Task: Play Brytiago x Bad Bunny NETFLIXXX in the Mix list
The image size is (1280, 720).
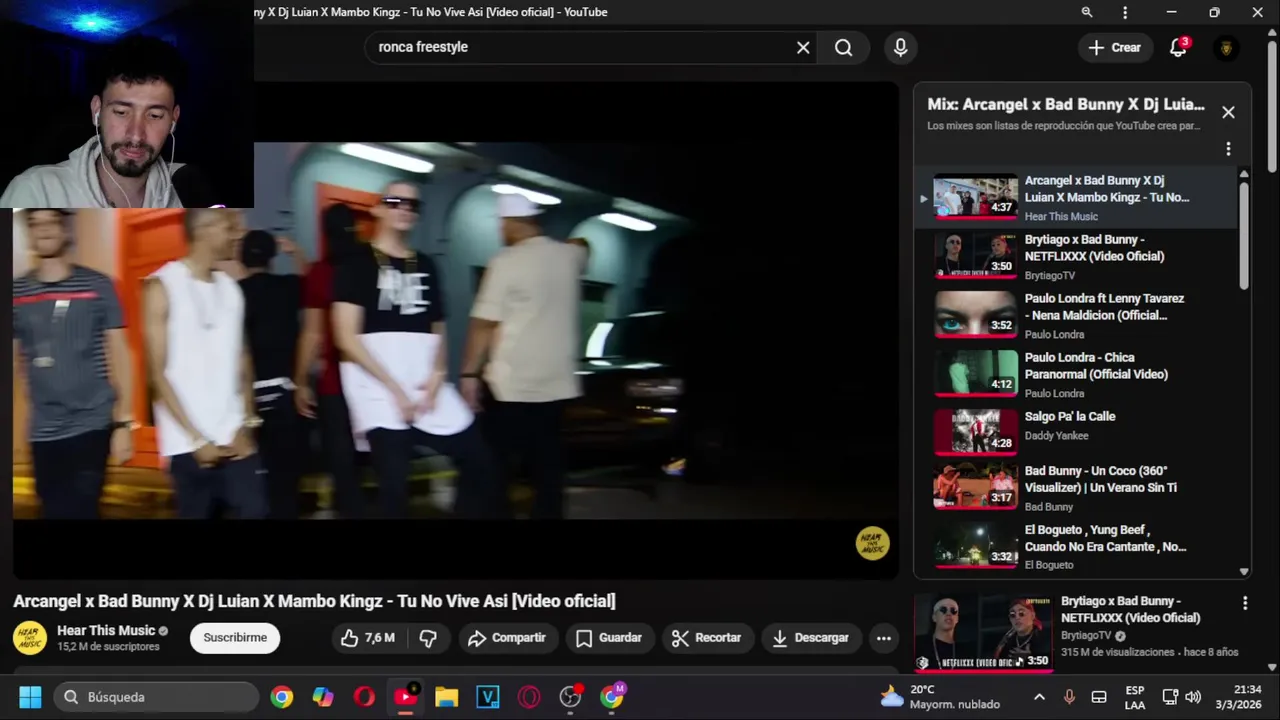Action: tap(1076, 257)
